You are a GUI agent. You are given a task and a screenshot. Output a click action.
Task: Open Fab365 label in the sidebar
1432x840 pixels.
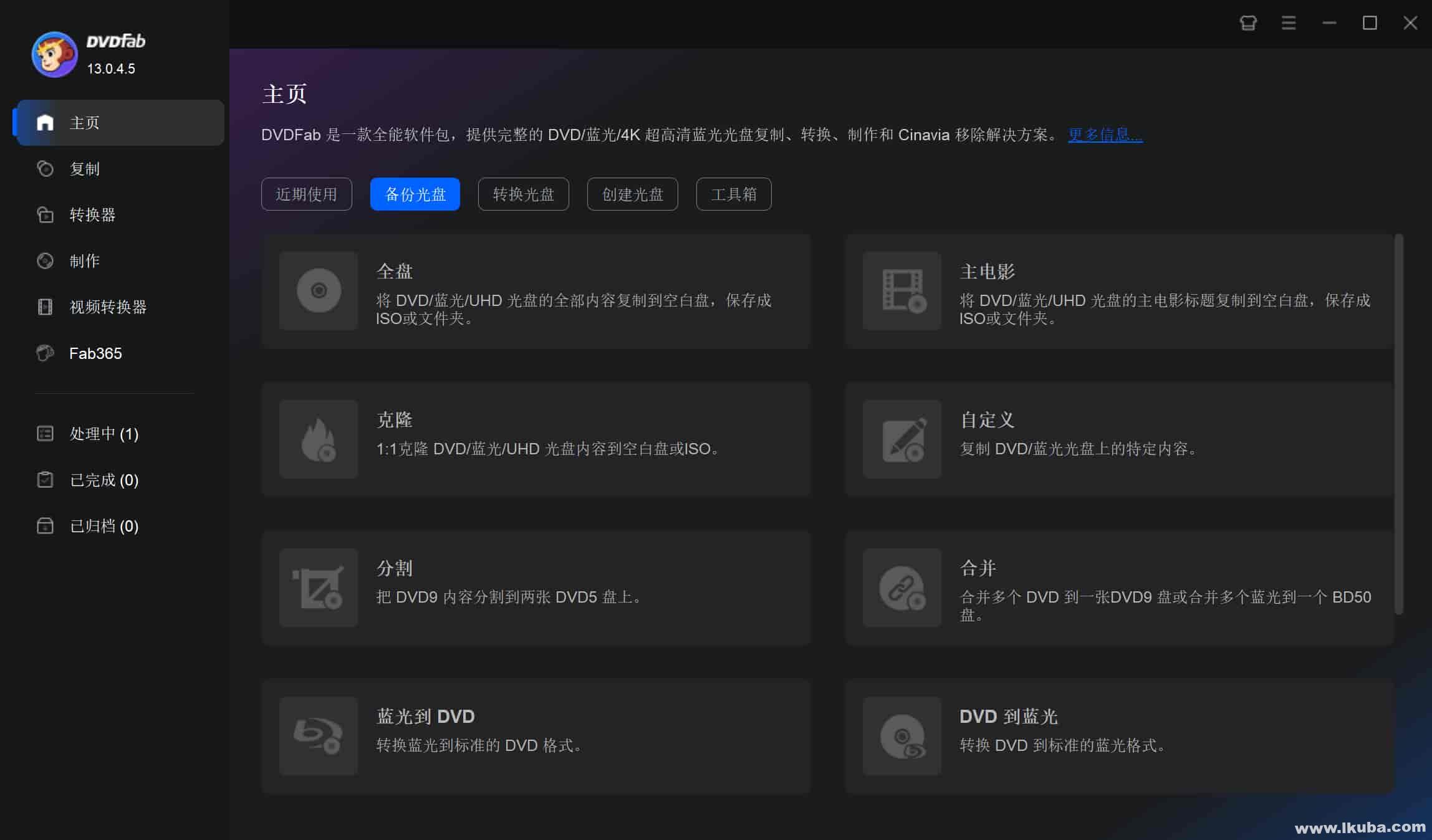[x=95, y=353]
